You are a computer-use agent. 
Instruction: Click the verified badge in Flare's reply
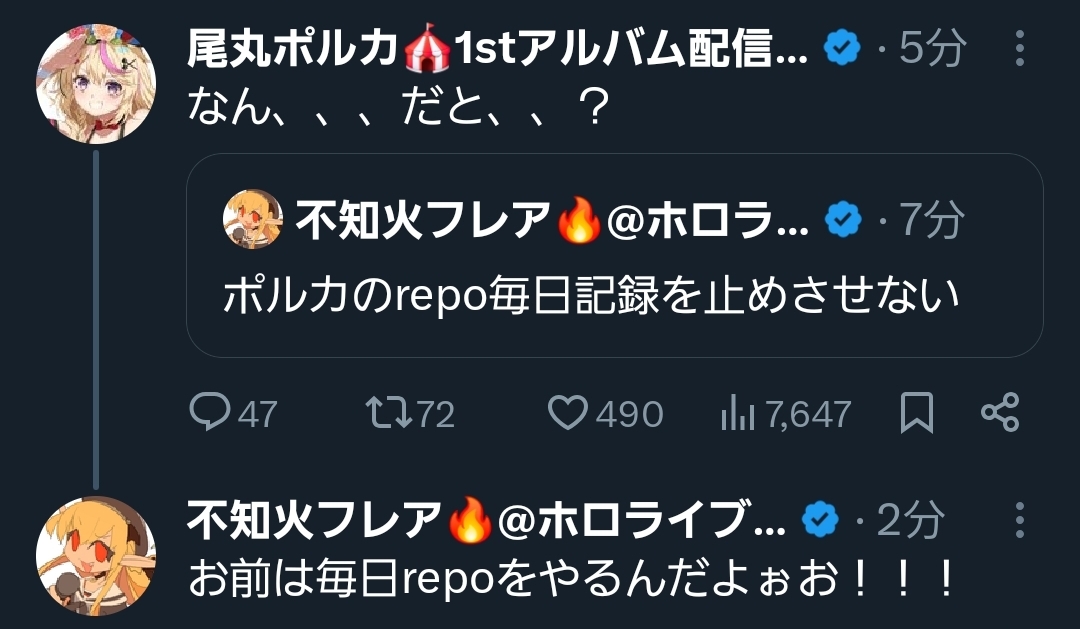pyautogui.click(x=821, y=519)
